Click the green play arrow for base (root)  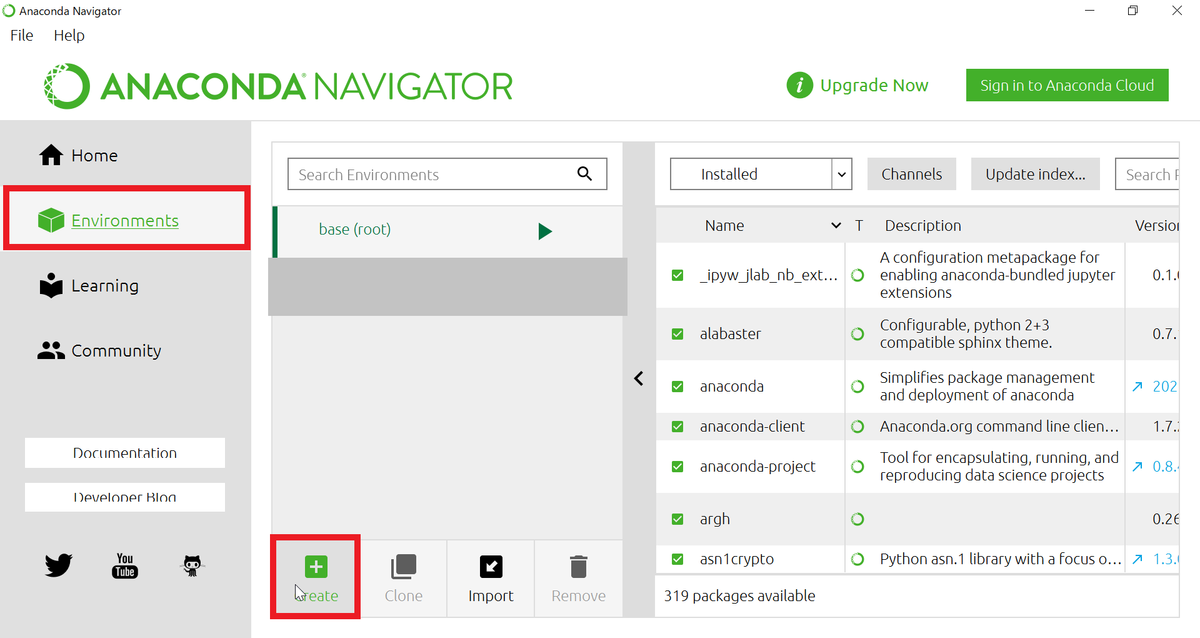tap(544, 231)
